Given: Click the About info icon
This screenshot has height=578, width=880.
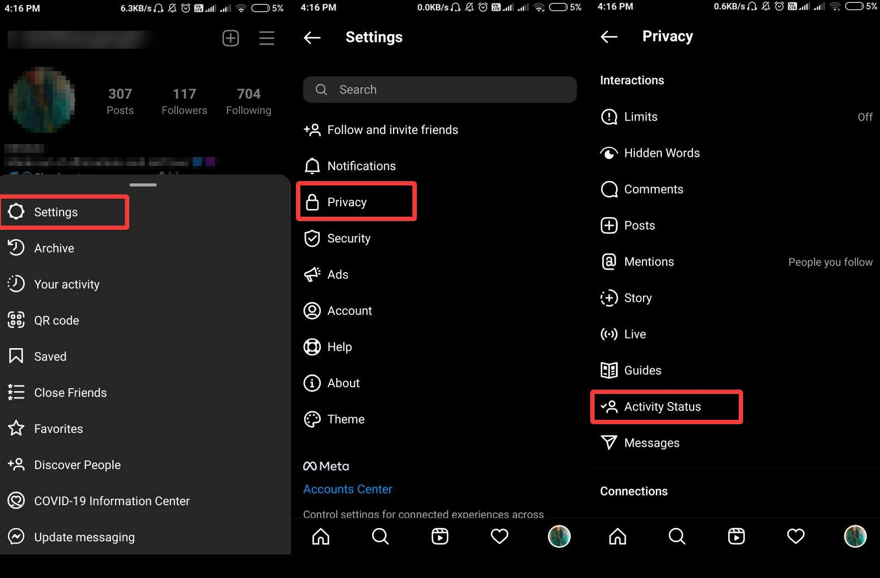Looking at the screenshot, I should 312,383.
